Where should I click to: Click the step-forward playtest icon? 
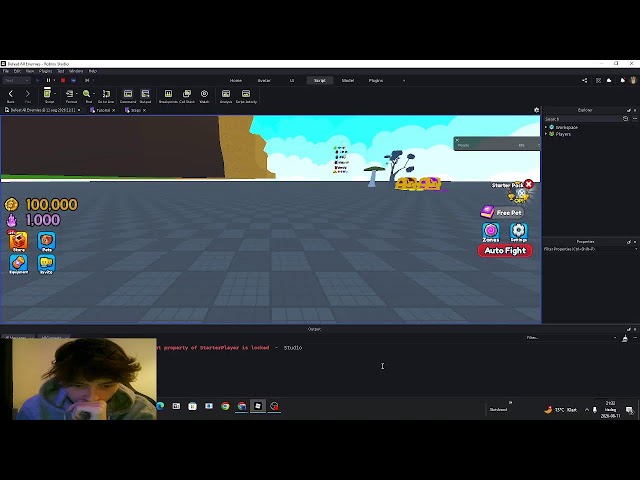coord(87,80)
